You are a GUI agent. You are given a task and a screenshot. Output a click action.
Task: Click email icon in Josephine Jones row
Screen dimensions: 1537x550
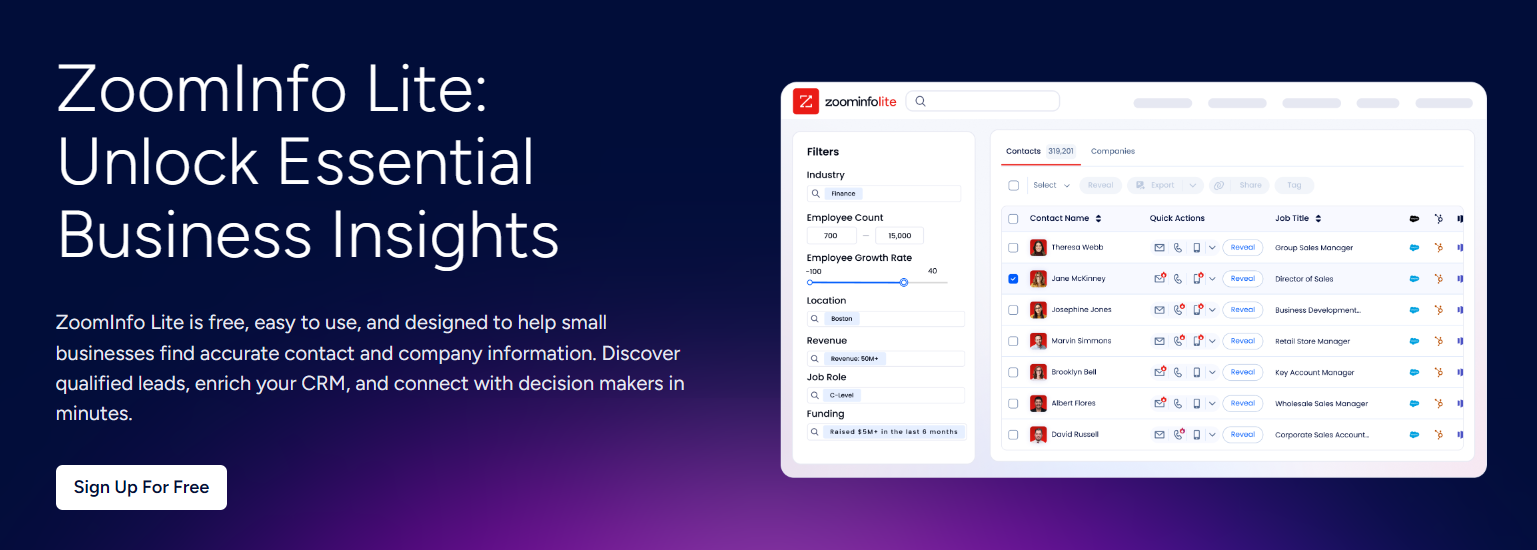(1160, 310)
